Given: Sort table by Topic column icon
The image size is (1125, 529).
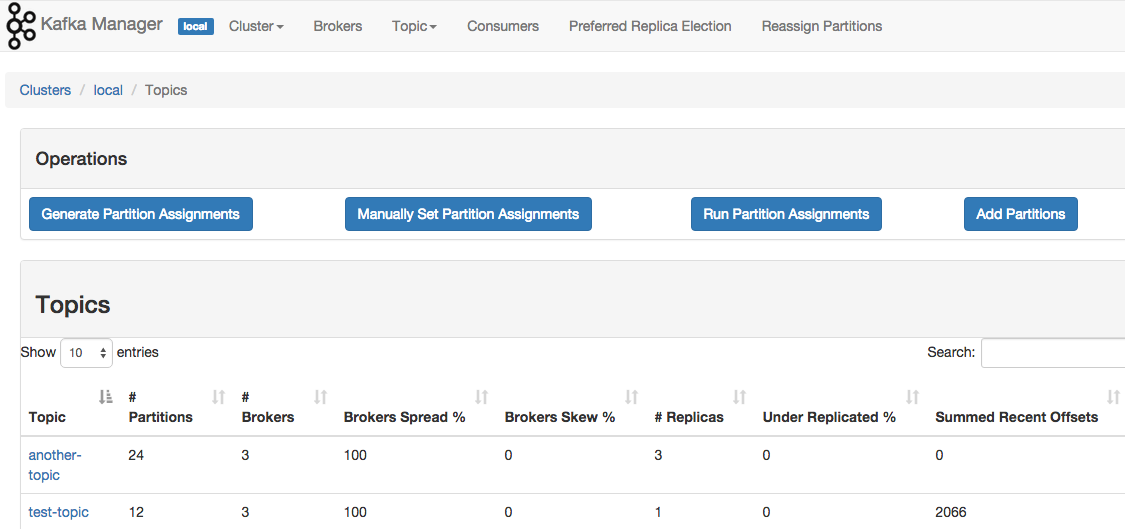Looking at the screenshot, I should tap(106, 398).
